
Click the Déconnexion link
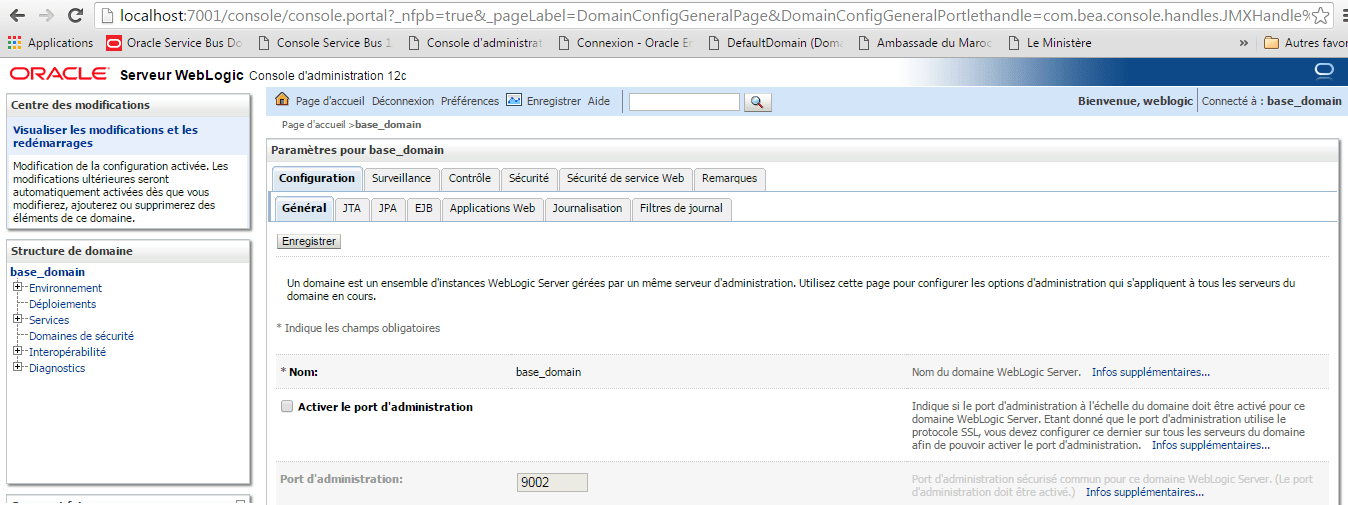click(x=403, y=101)
